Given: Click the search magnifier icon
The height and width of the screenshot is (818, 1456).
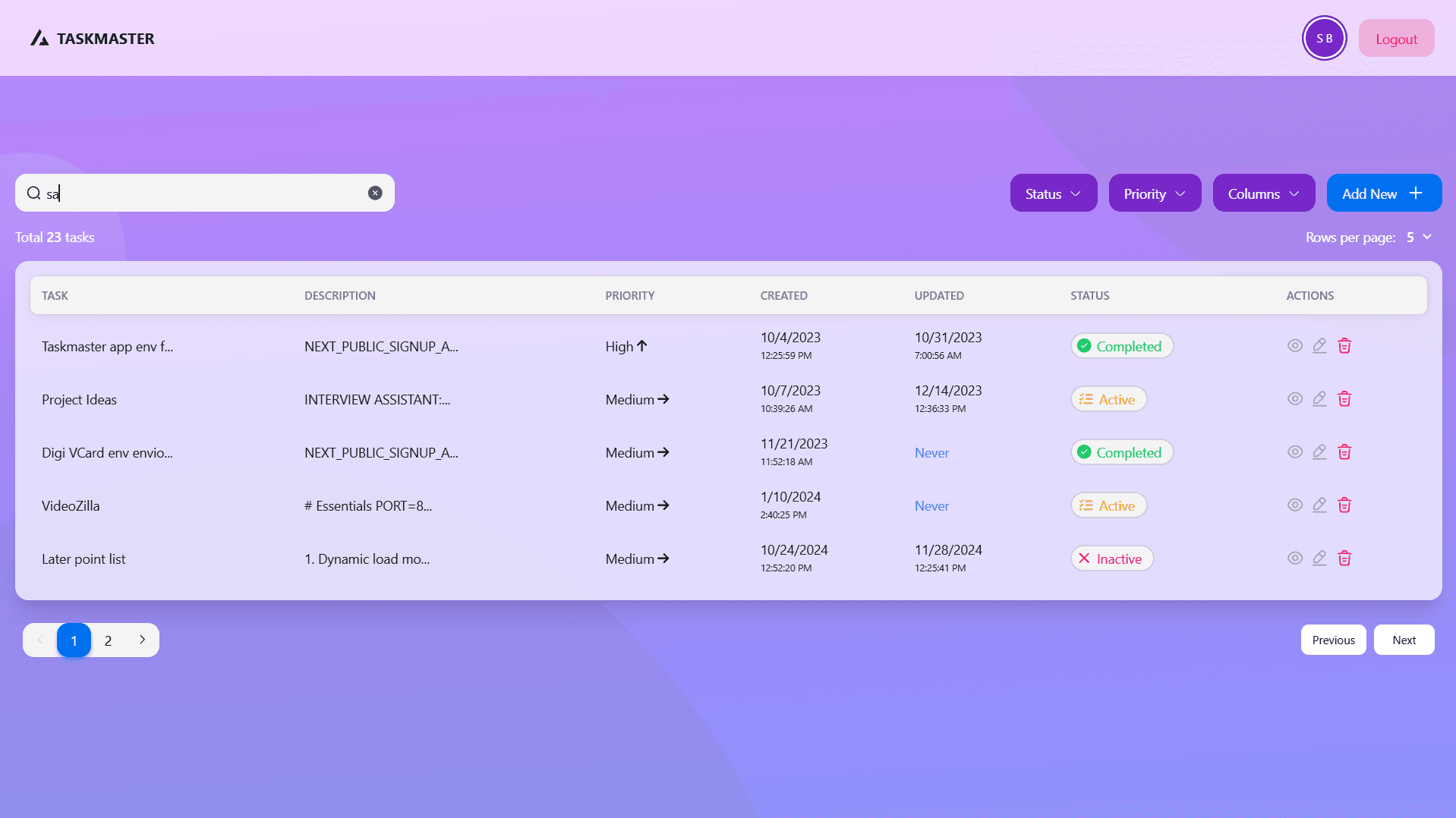Looking at the screenshot, I should [x=34, y=193].
